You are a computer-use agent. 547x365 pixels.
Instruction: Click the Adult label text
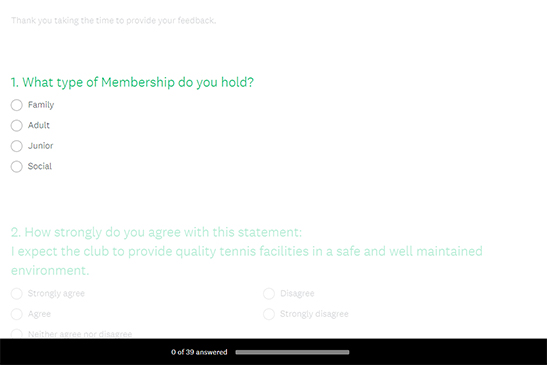coord(39,125)
